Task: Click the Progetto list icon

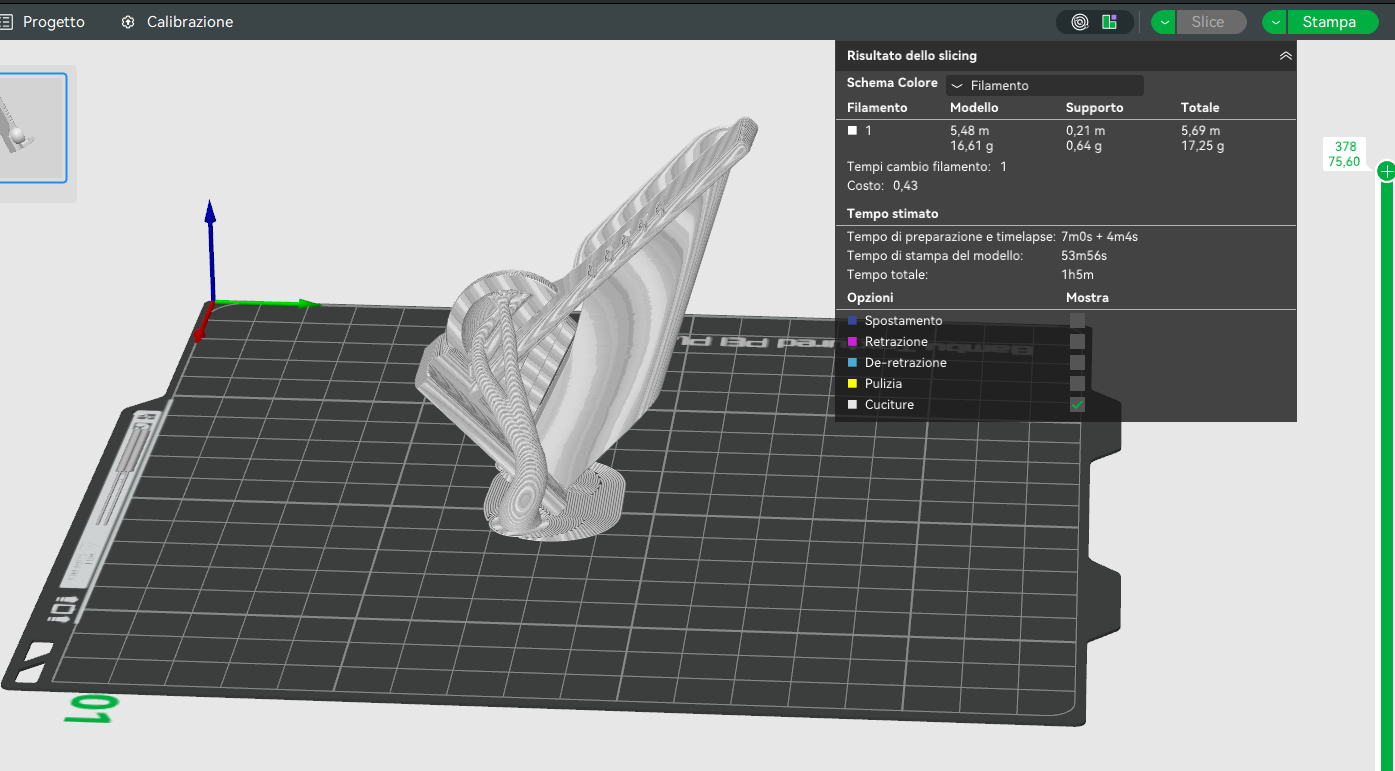Action: pos(6,22)
